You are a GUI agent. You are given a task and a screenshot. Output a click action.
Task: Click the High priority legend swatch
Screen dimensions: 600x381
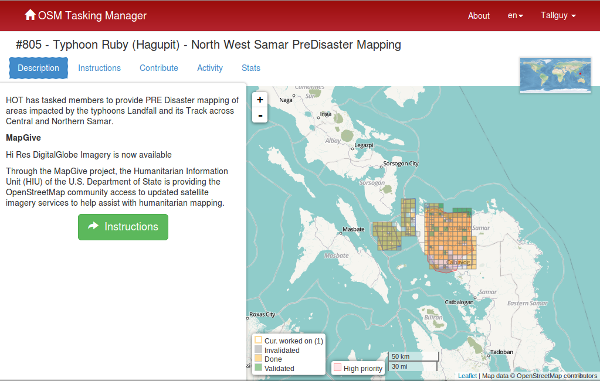coord(337,367)
